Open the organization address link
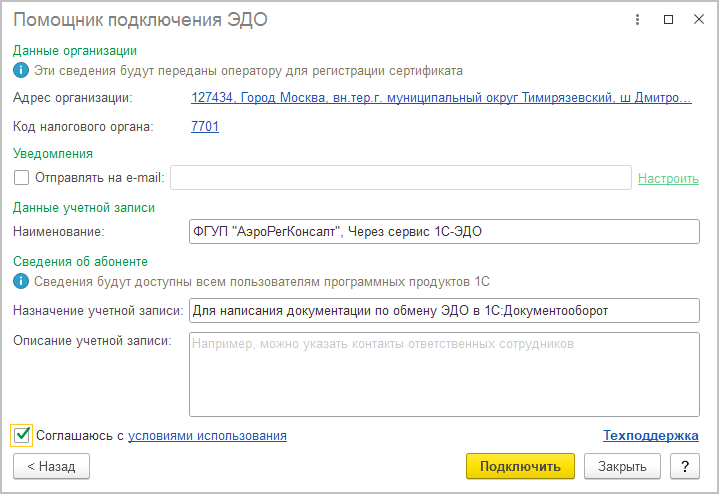This screenshot has width=719, height=494. click(440, 98)
